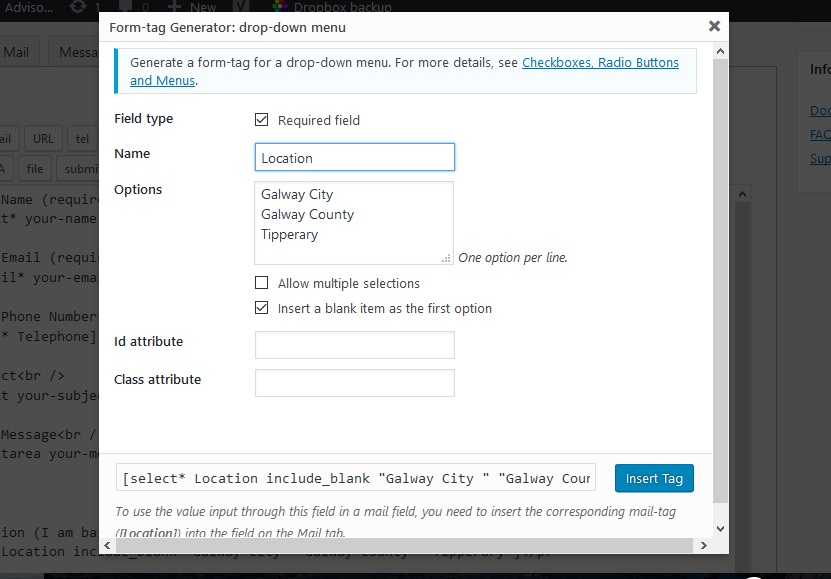Viewport: 831px width, 579px height.
Task: Click the generated select tag code field
Action: [x=356, y=478]
